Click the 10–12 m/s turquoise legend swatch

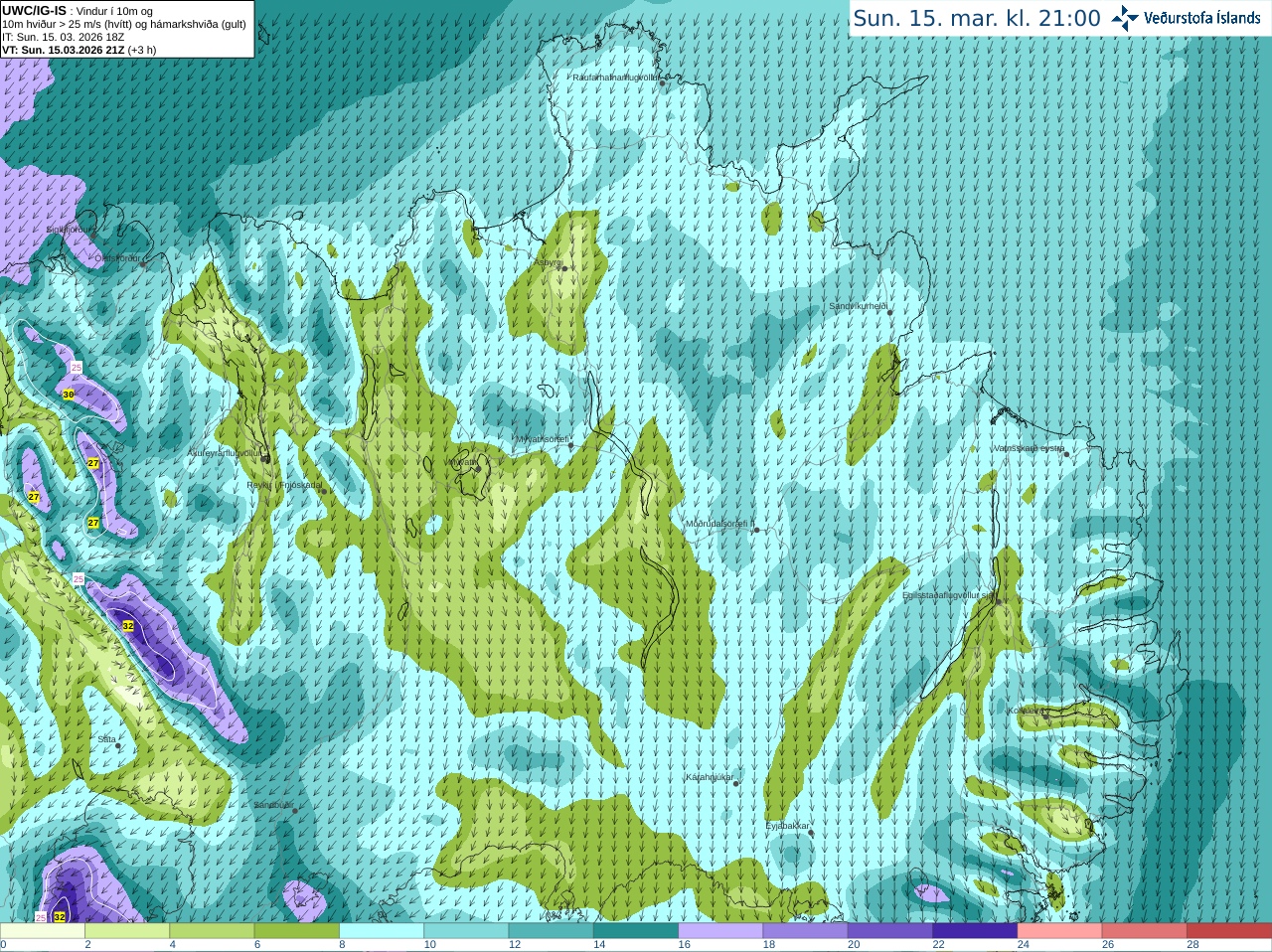466,931
